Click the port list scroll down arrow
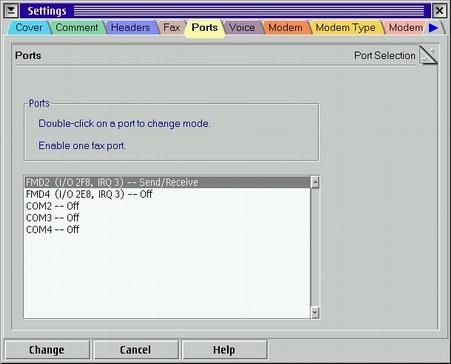 [x=315, y=312]
